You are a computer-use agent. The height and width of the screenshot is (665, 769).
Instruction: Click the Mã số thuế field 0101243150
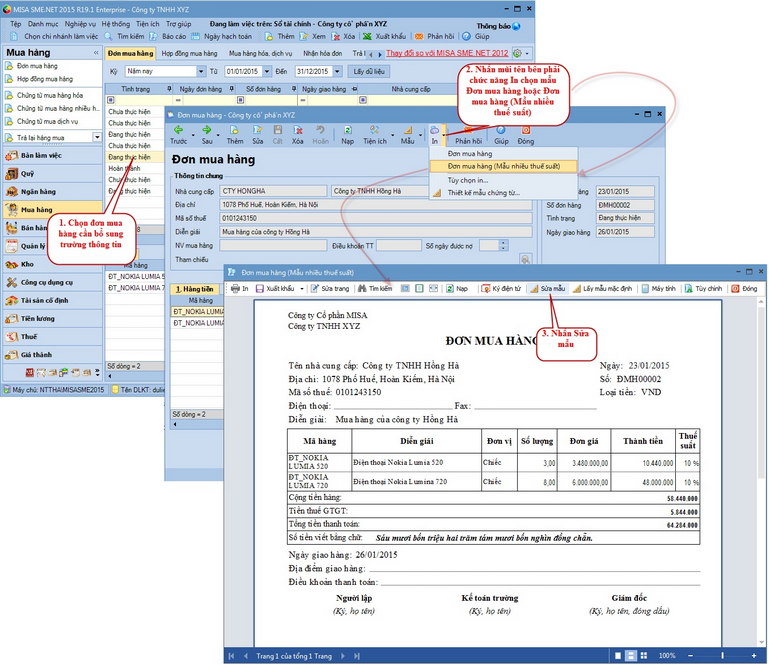tap(376, 218)
